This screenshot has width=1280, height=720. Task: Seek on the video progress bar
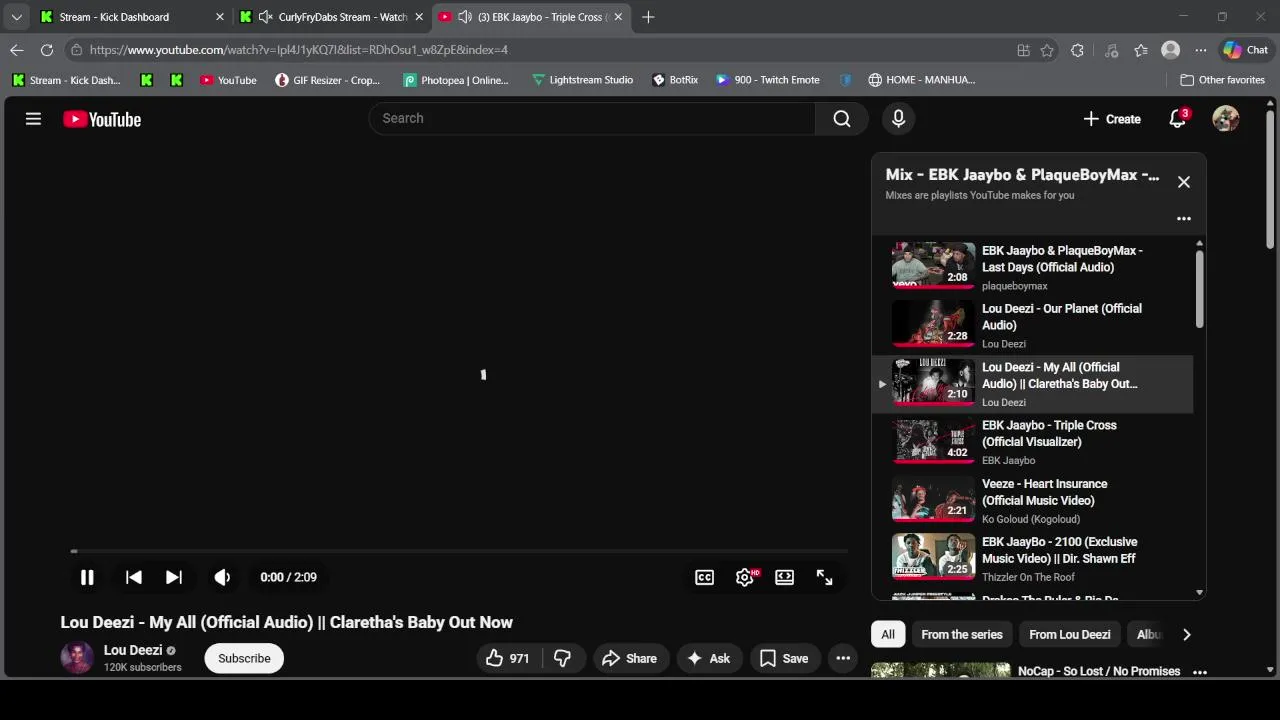460,551
